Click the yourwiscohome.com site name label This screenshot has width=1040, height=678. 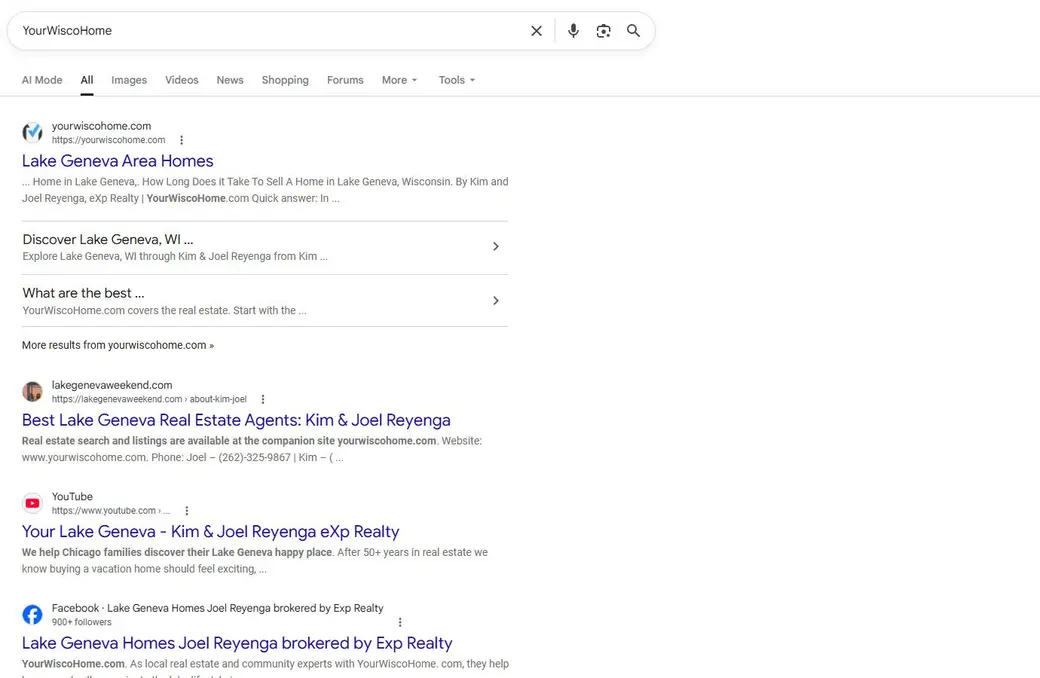click(x=101, y=125)
